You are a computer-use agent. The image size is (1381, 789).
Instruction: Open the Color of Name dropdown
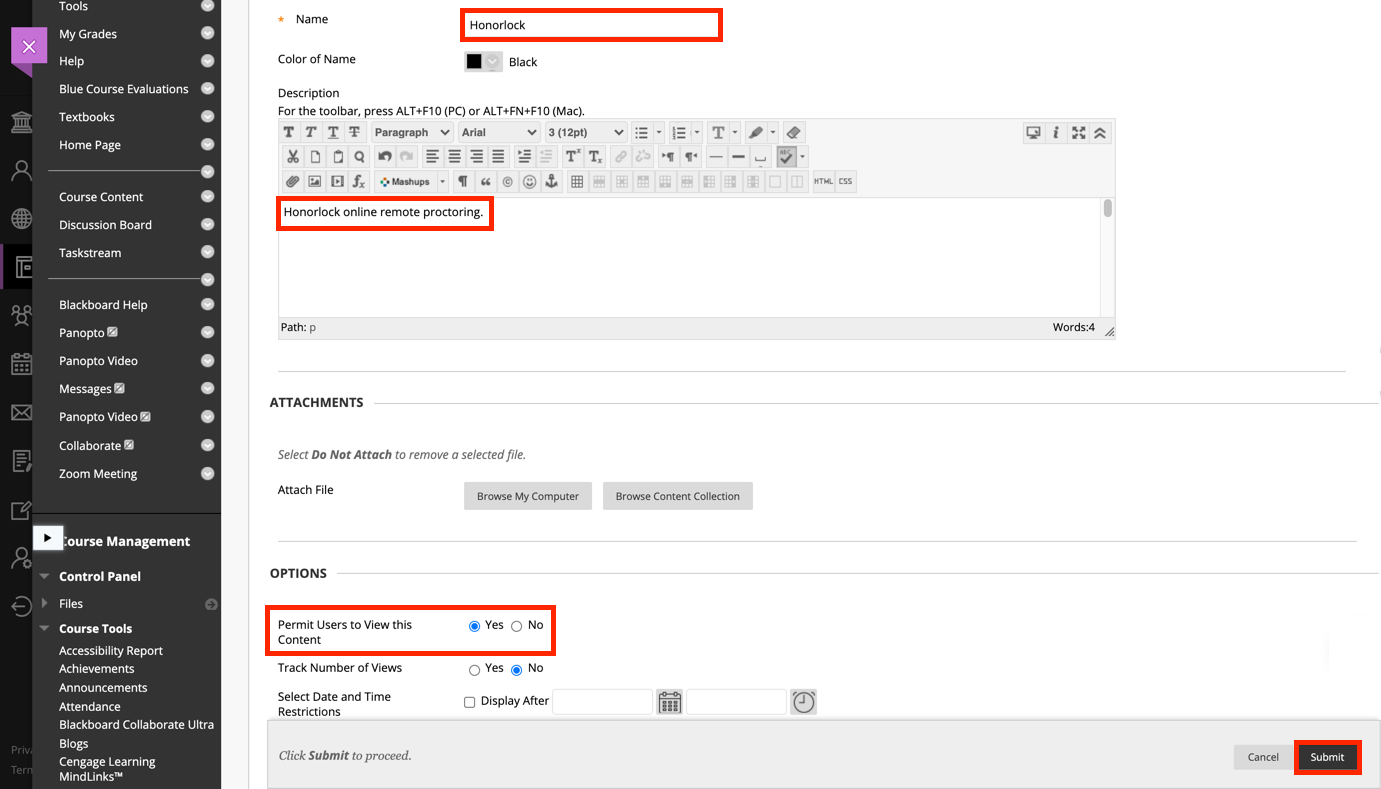tap(483, 62)
